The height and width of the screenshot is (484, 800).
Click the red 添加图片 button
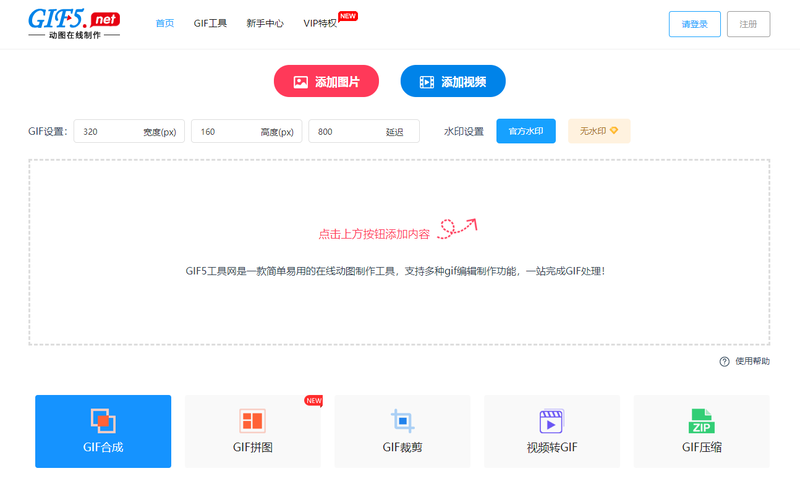[326, 81]
